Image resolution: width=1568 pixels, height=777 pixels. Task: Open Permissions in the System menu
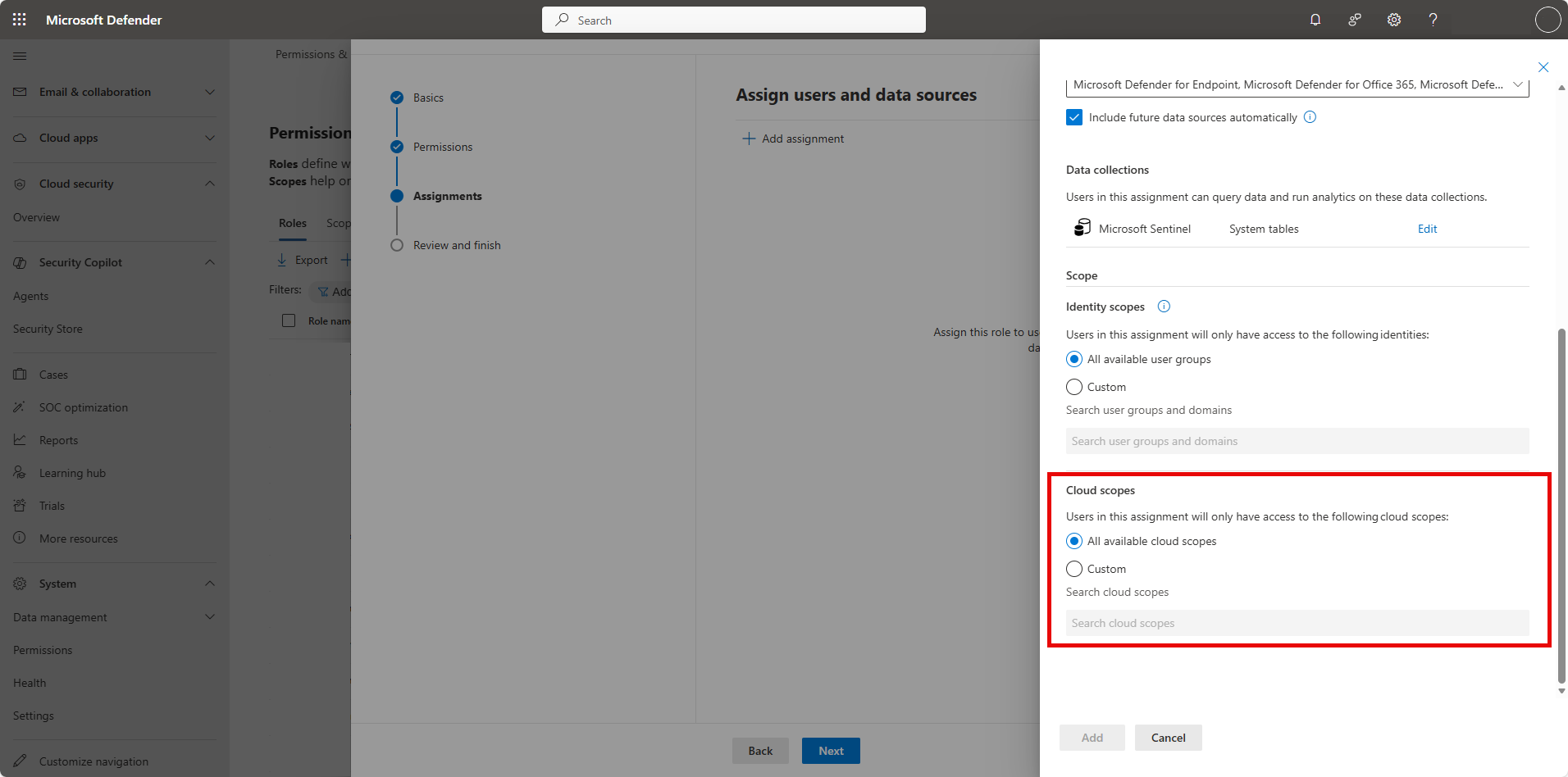click(43, 650)
